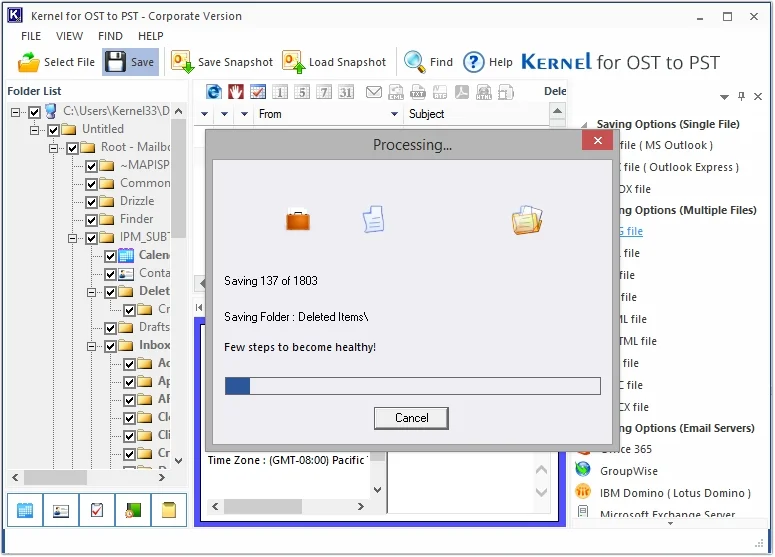Click the Load Snapshot icon
775x557 pixels.
pos(294,62)
